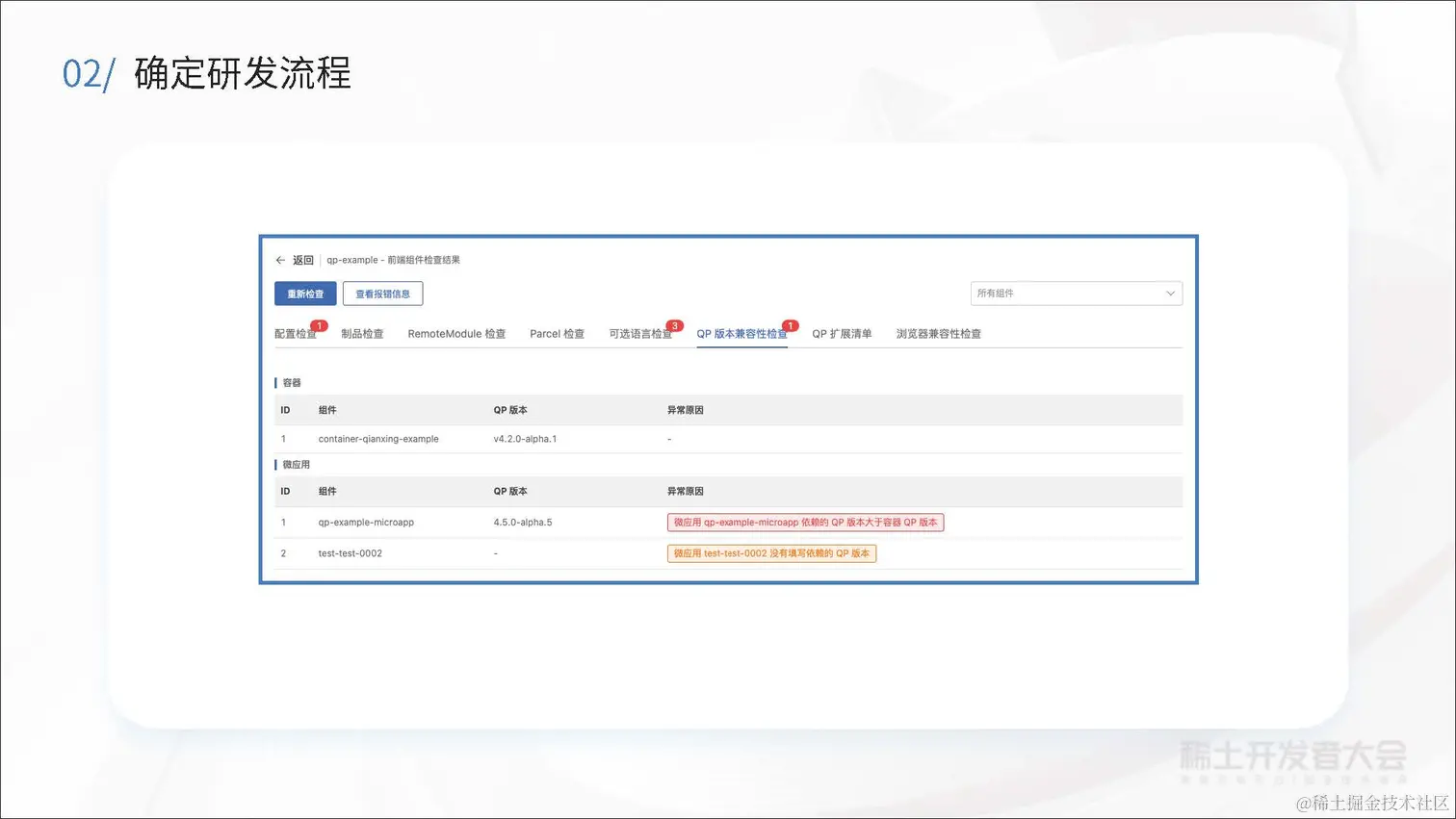Click the 异常原因 header in 容器 table

(686, 410)
